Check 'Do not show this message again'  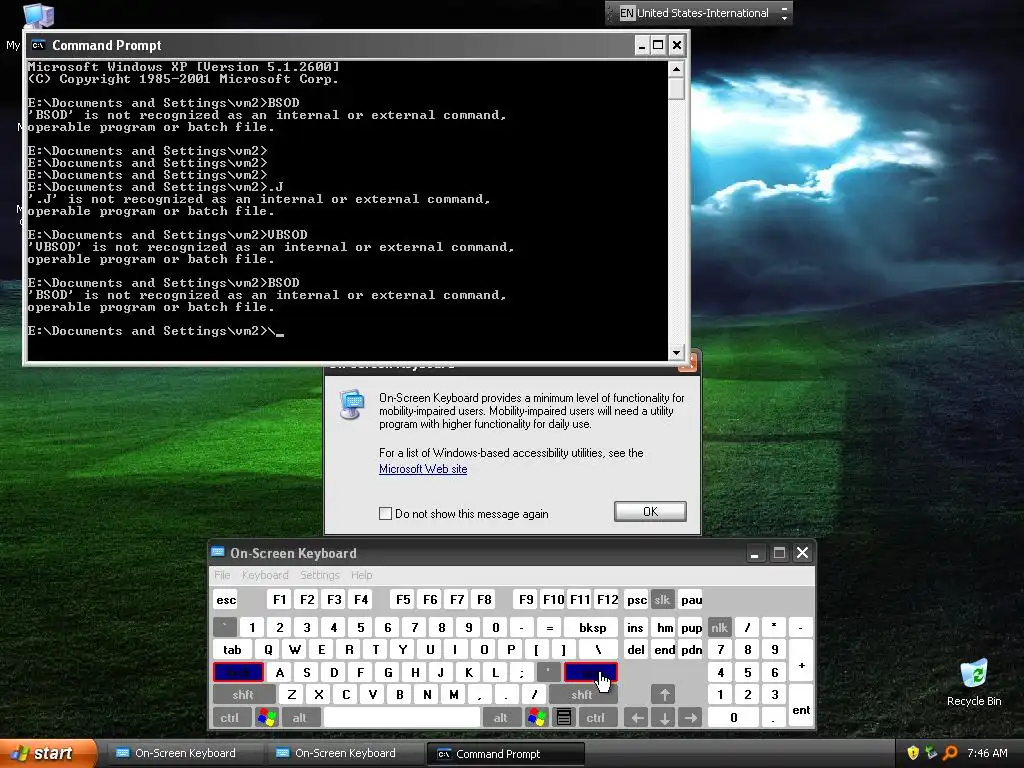385,513
